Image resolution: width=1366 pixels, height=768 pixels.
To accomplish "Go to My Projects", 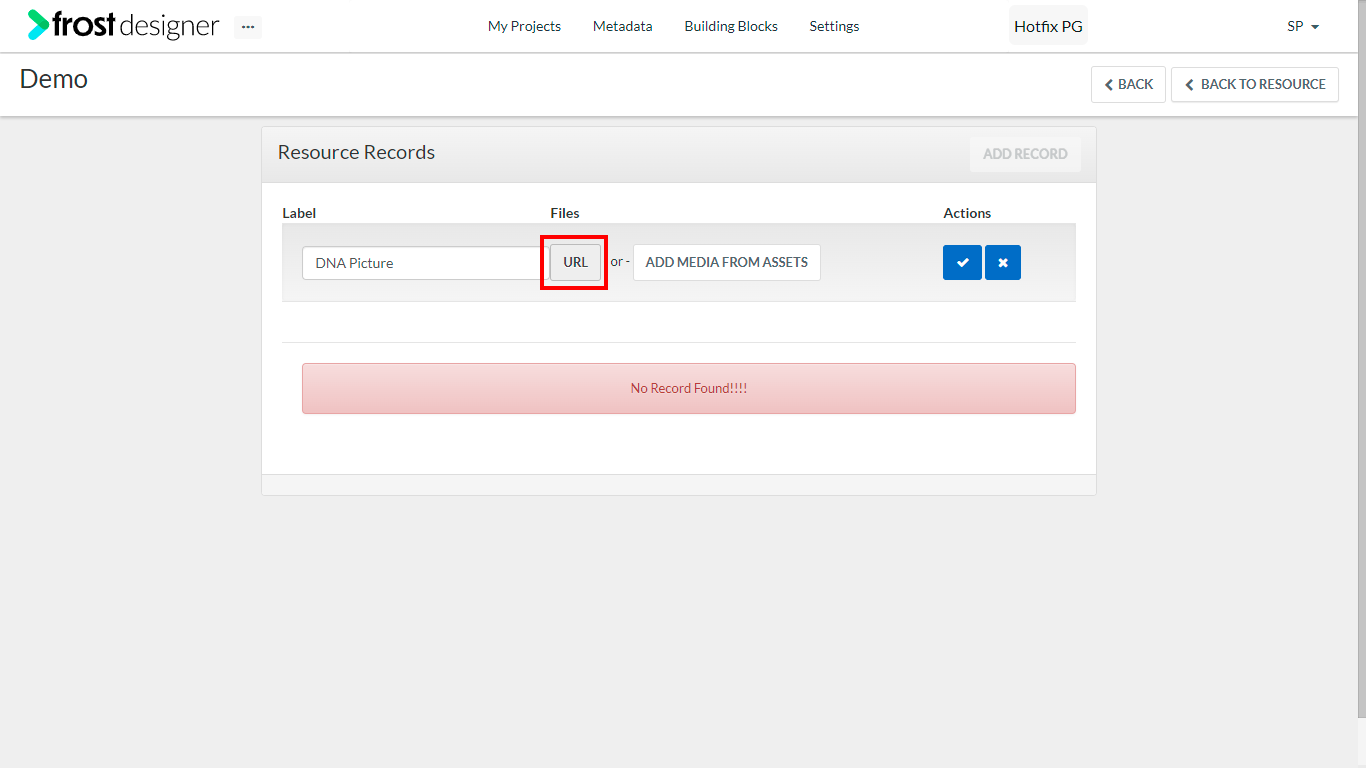I will 524,26.
